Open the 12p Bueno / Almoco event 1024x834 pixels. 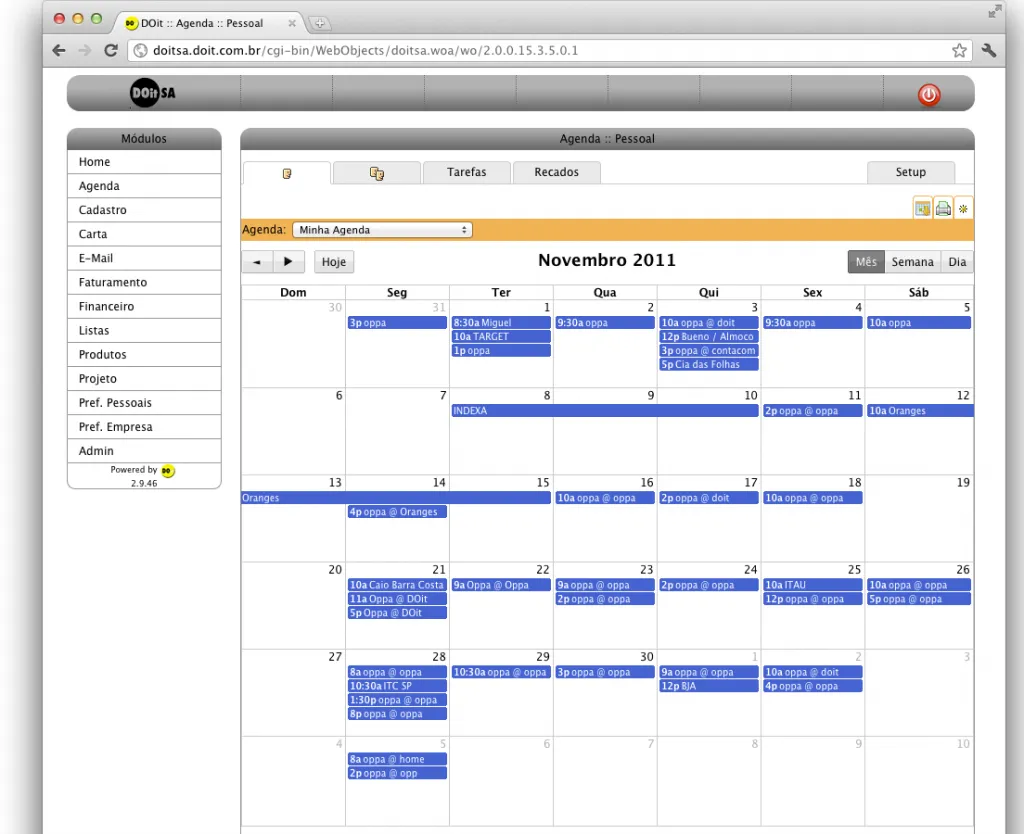pyautogui.click(x=709, y=337)
